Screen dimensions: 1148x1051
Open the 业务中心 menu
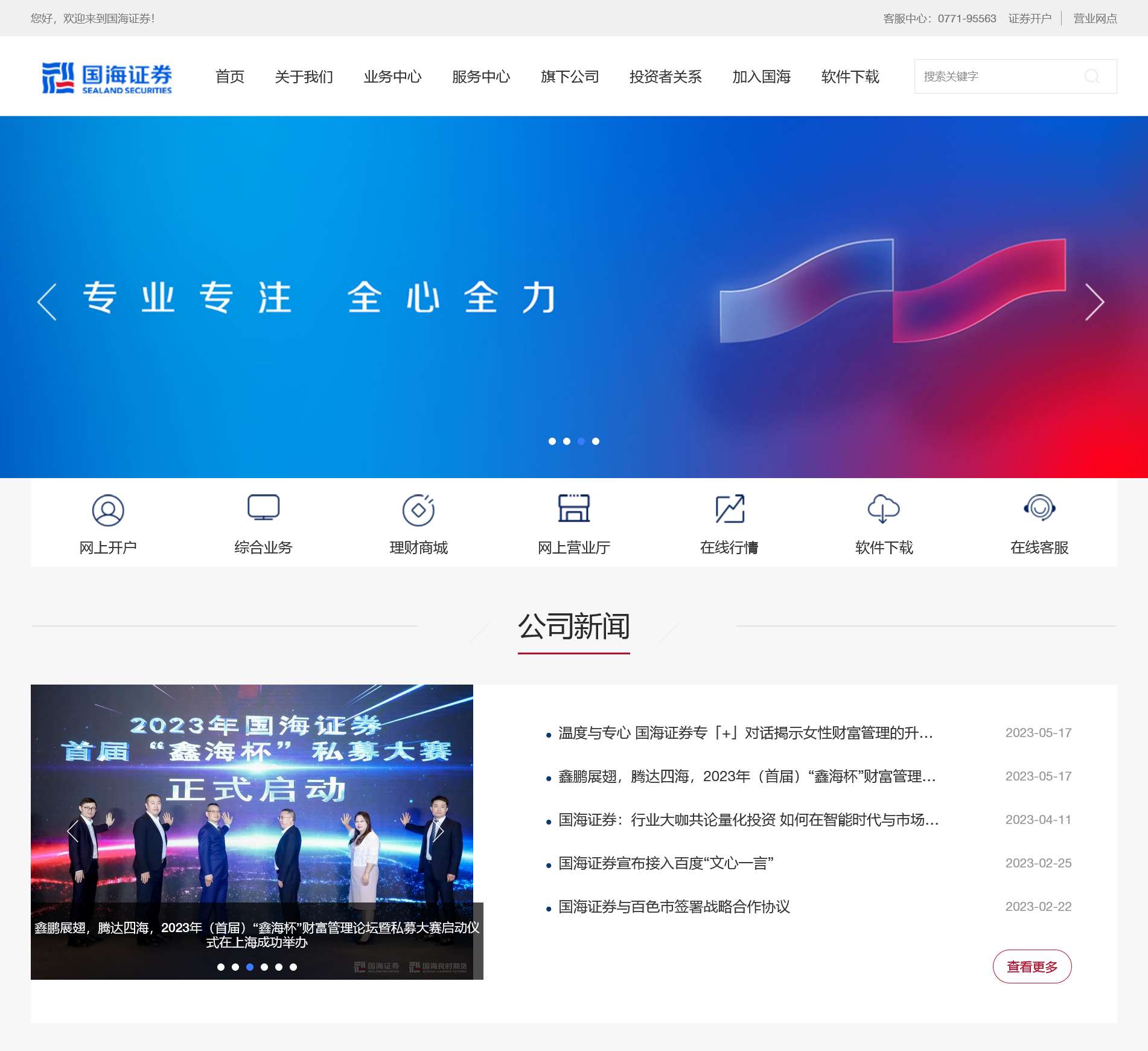point(393,77)
